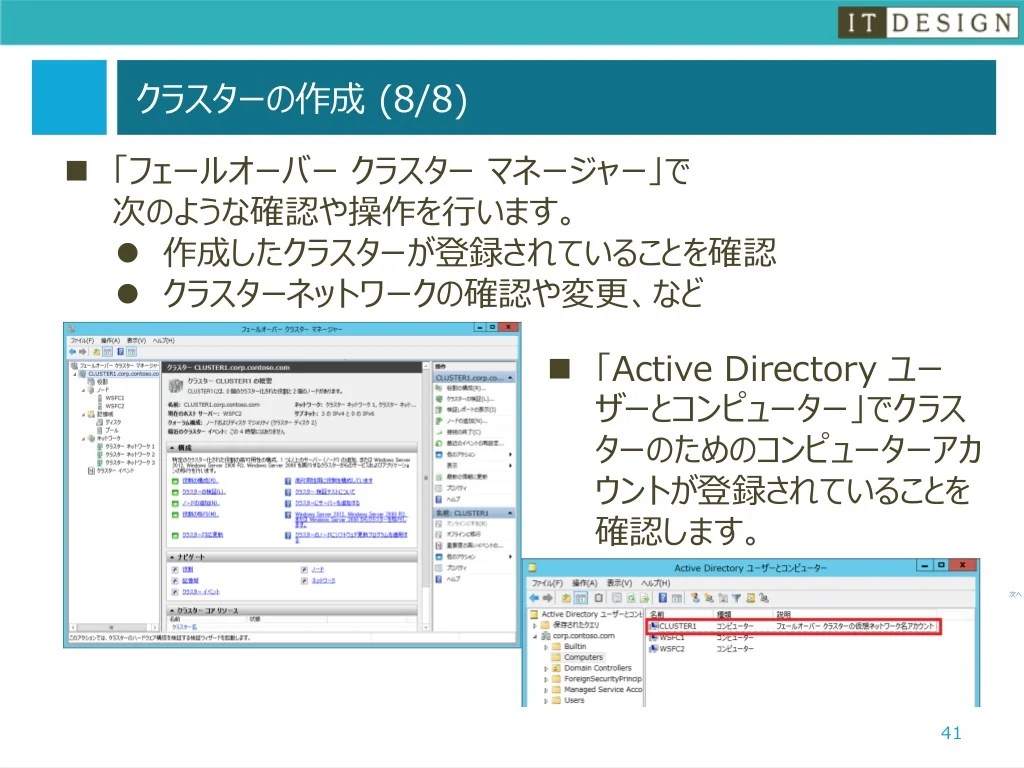Collapse corp.contoso.com node in Active Directory tree

click(x=536, y=636)
